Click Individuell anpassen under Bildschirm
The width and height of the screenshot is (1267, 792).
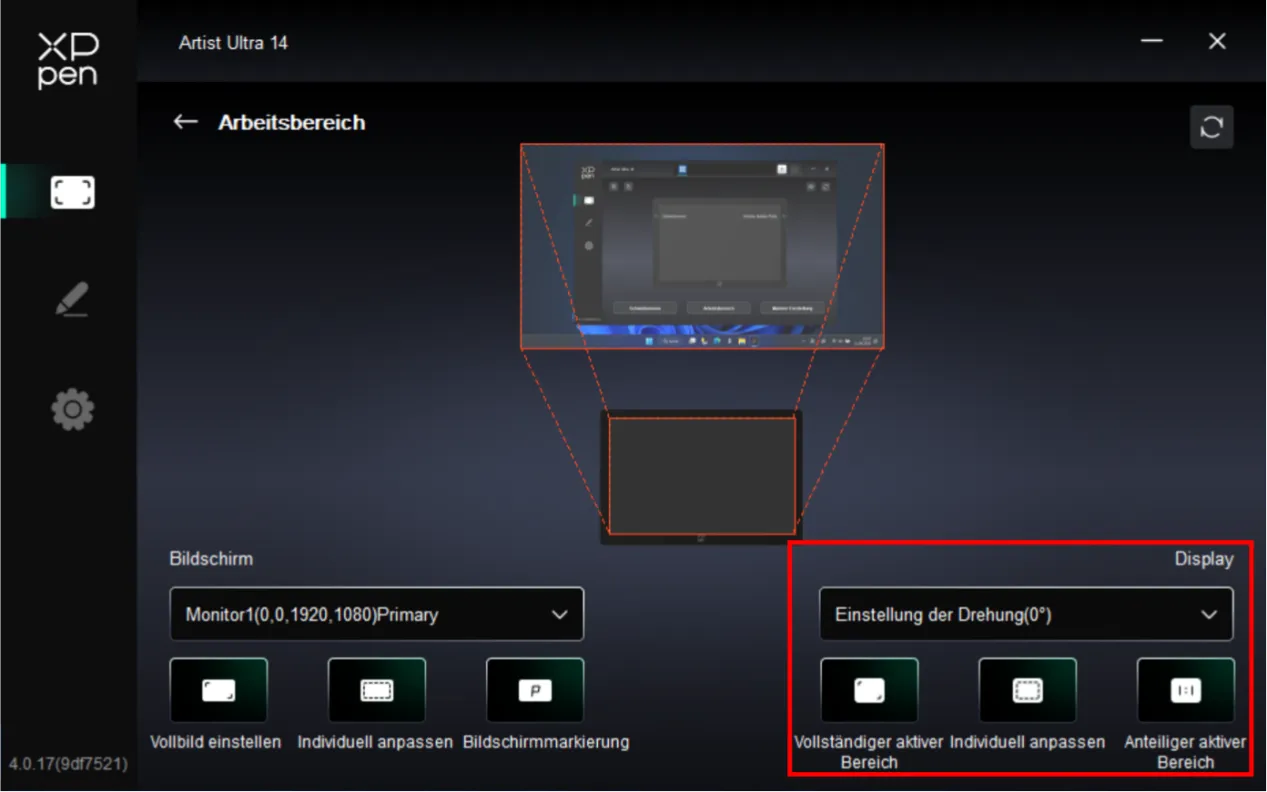tap(377, 690)
